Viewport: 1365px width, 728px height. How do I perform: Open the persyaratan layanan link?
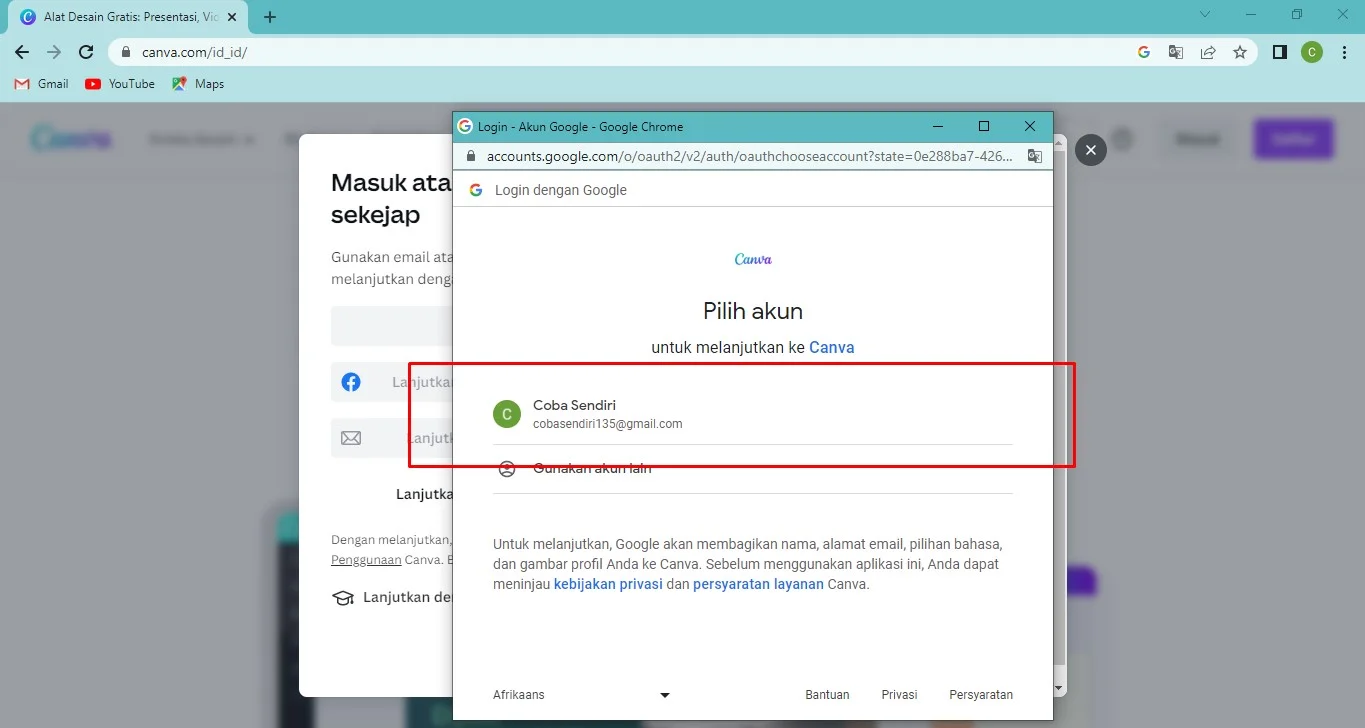tap(758, 584)
